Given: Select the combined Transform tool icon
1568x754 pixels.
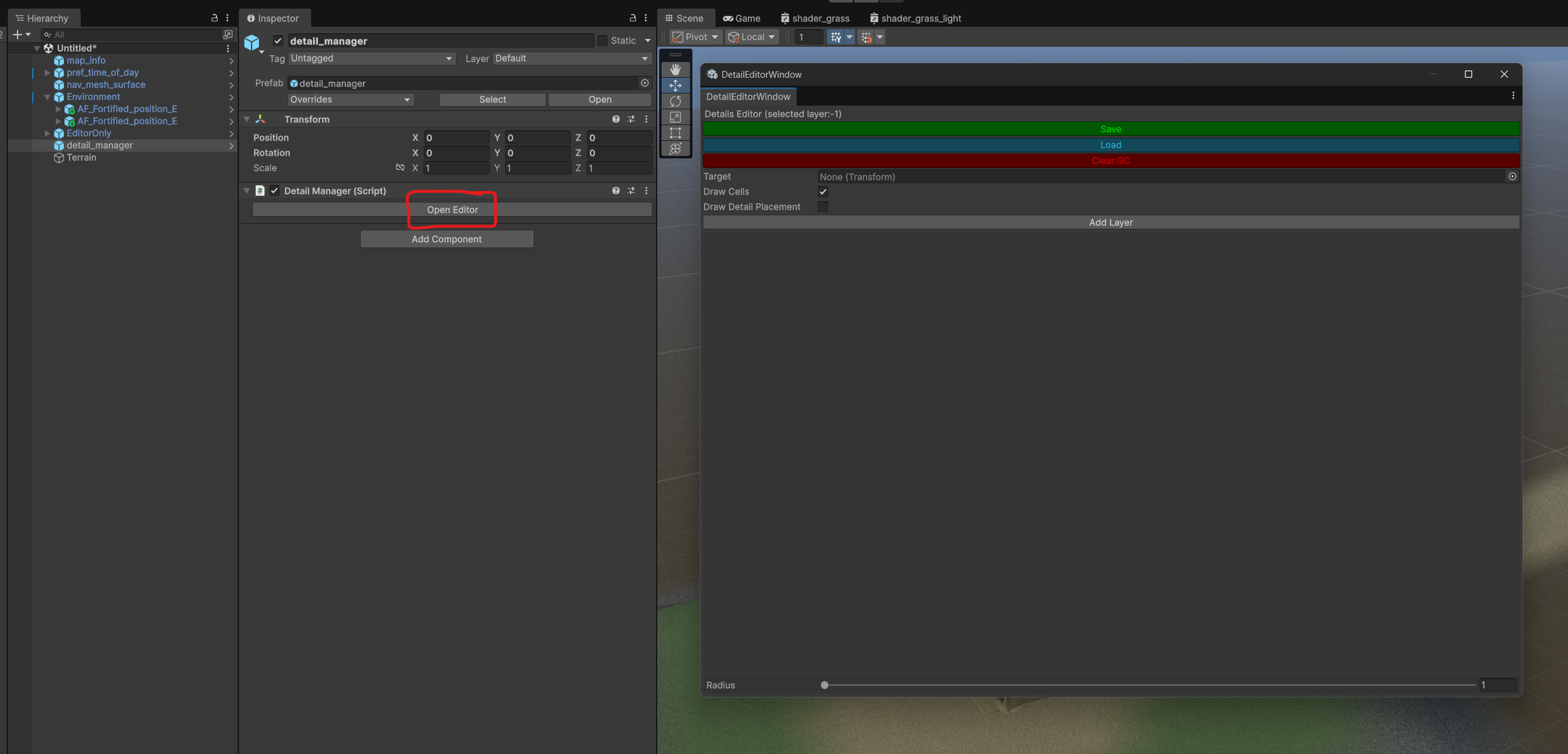Looking at the screenshot, I should pyautogui.click(x=675, y=149).
